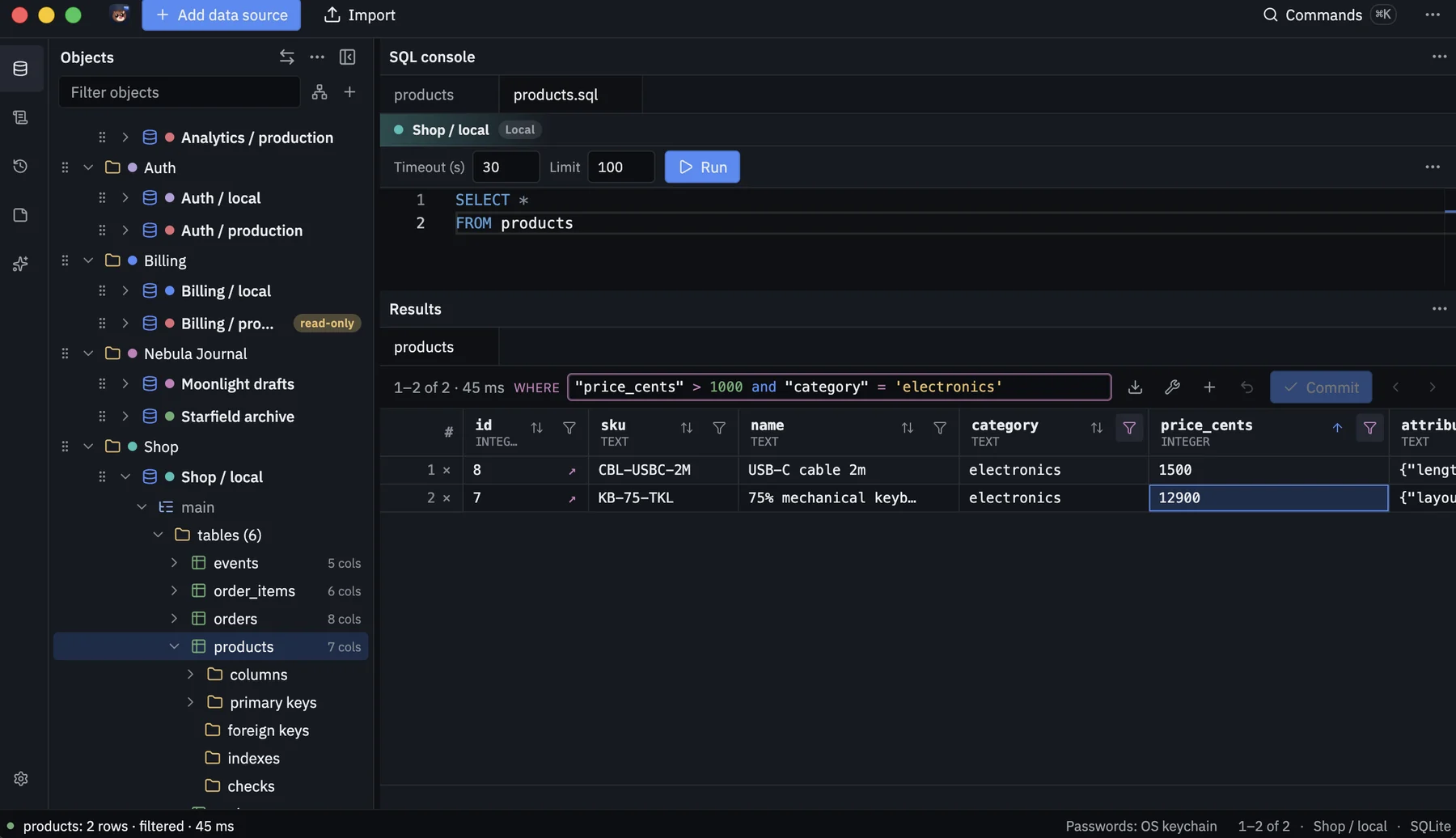
Task: Delete row 2 using its x mark
Action: pos(447,498)
